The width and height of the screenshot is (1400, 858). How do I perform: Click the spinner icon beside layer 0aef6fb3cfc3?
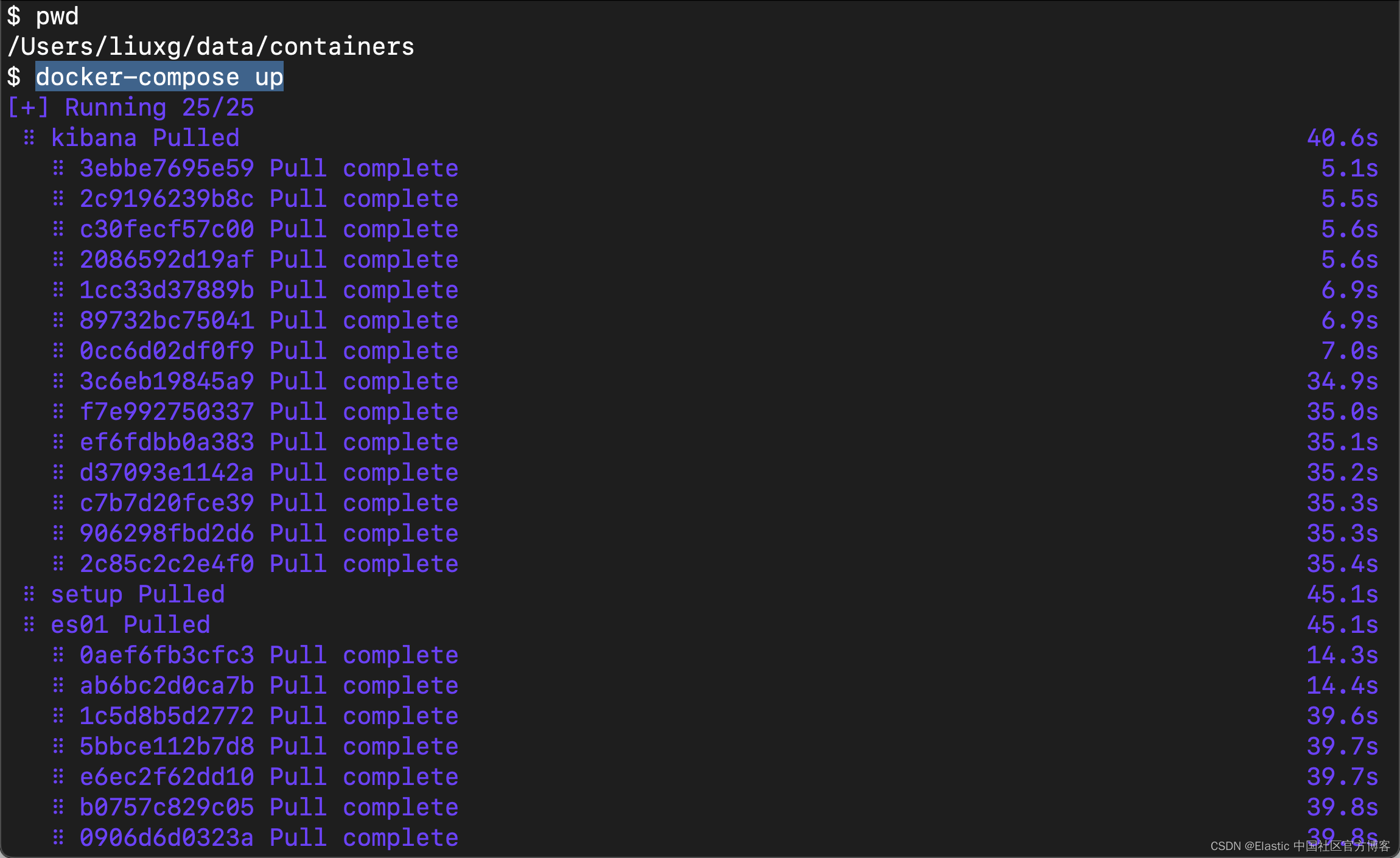pos(58,655)
